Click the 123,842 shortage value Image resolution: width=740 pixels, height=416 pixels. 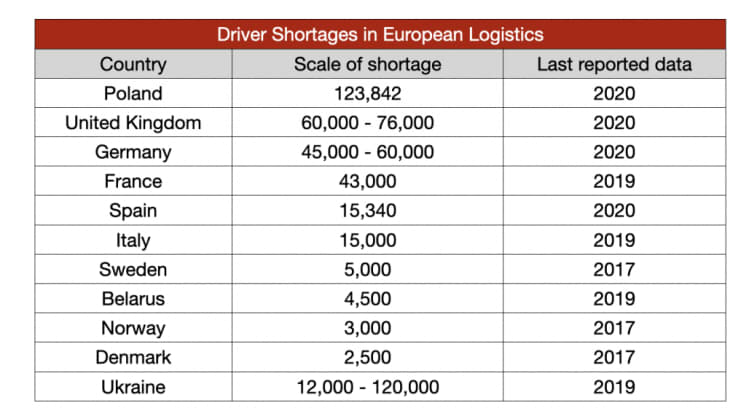point(367,93)
